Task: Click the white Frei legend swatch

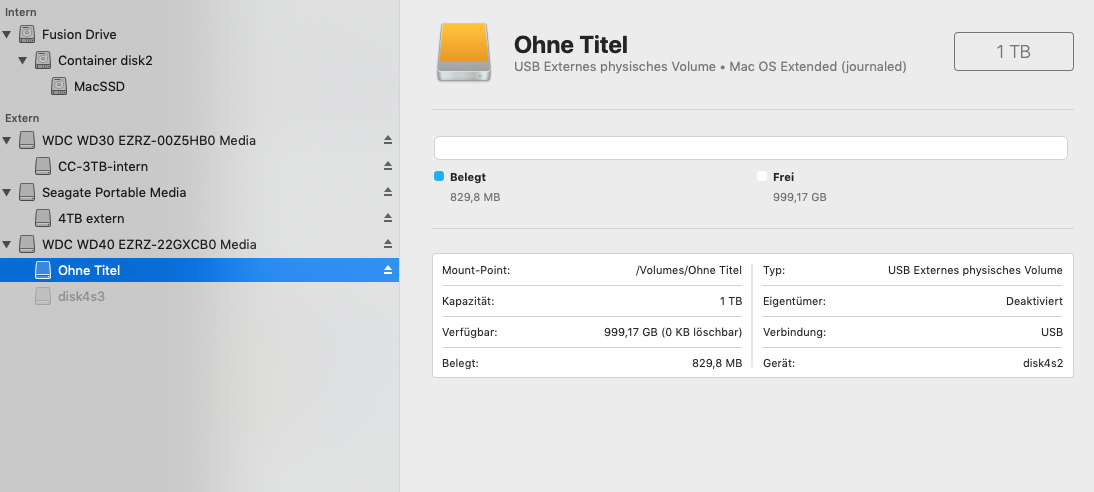Action: click(x=762, y=177)
